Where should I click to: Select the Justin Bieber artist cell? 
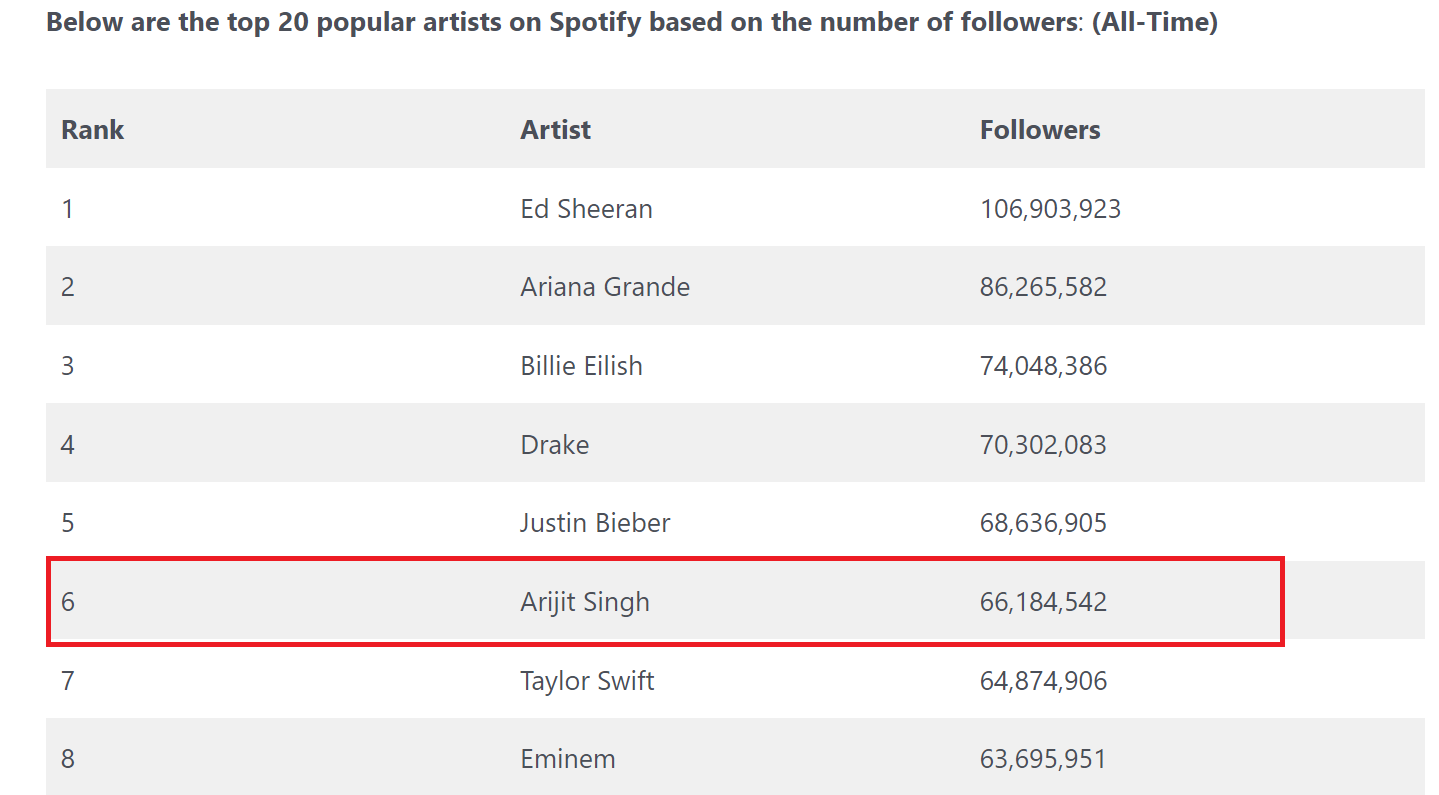click(595, 523)
